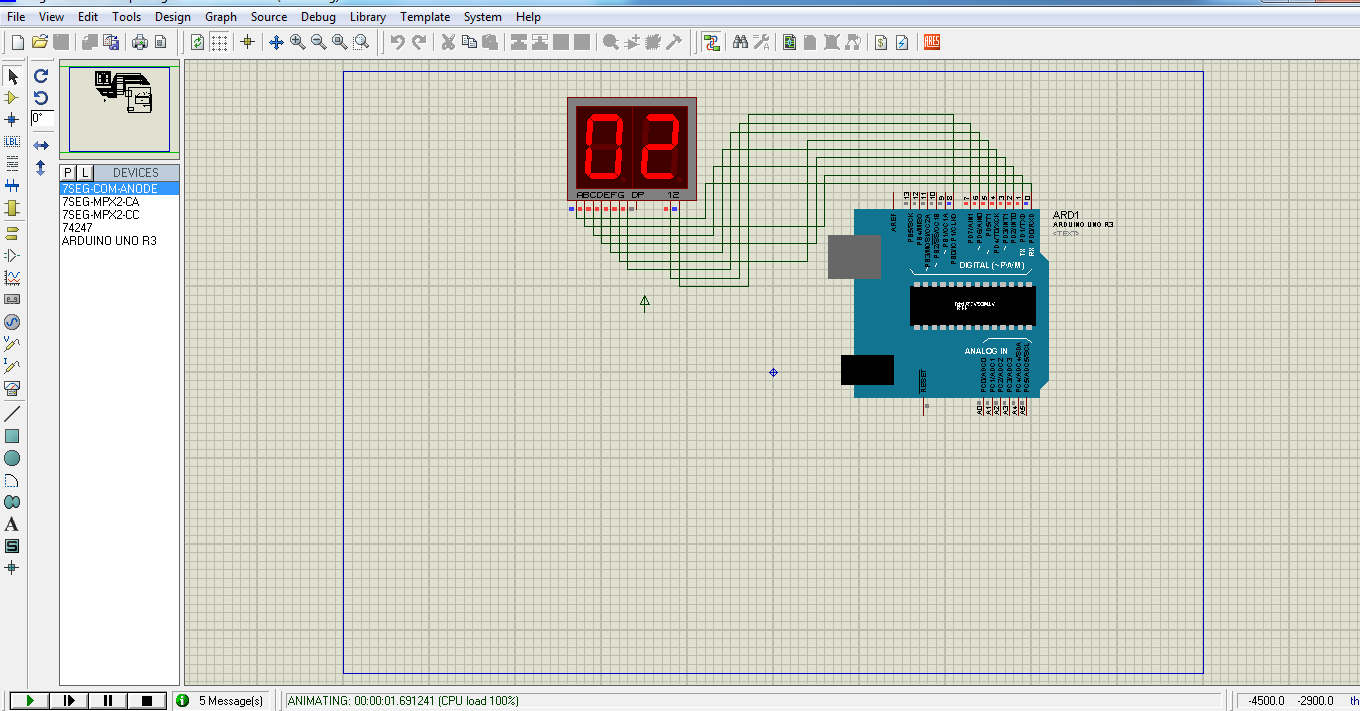Toggle the grid display icon

pos(219,42)
